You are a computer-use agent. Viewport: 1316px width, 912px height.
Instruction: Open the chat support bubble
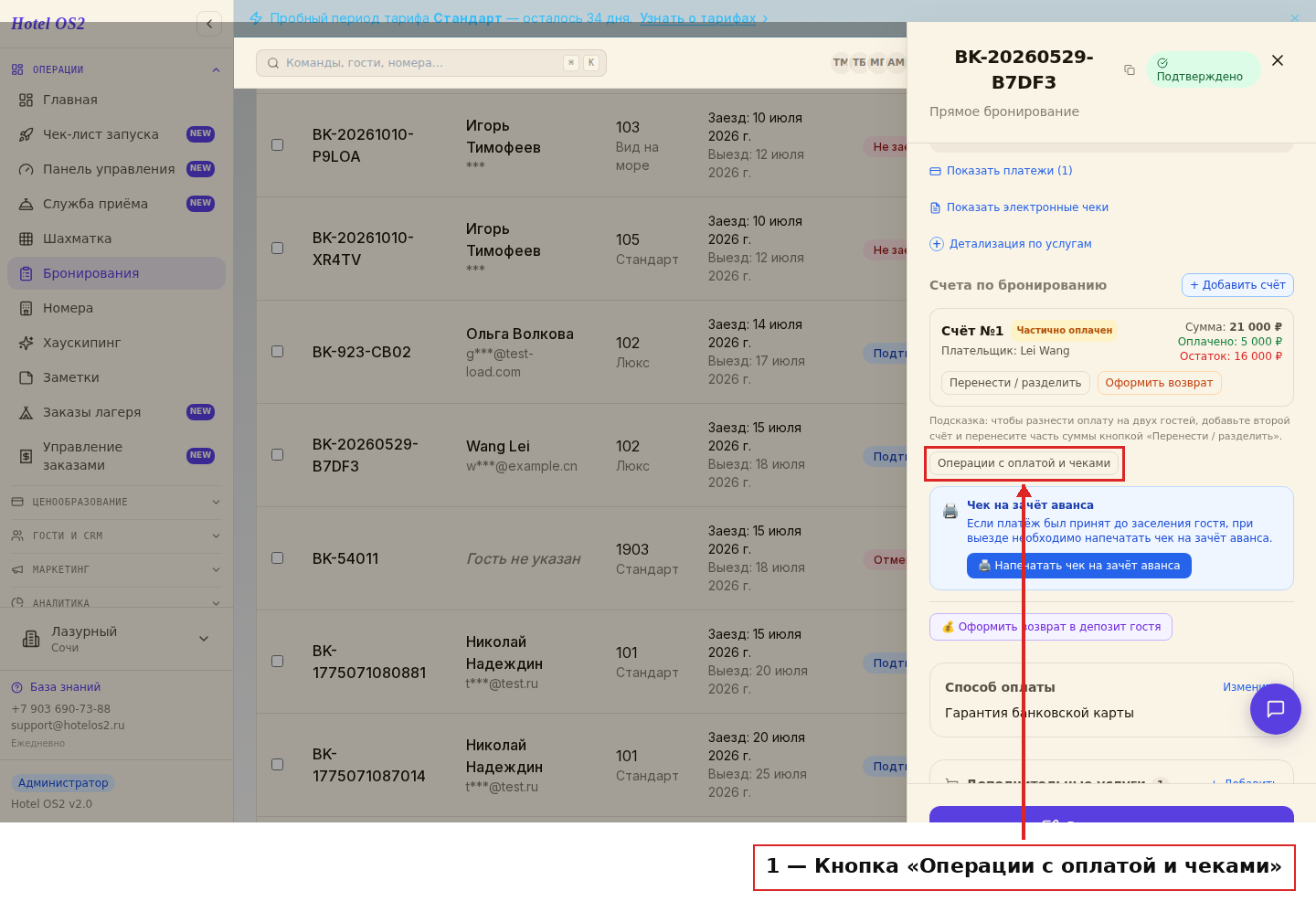[x=1276, y=709]
